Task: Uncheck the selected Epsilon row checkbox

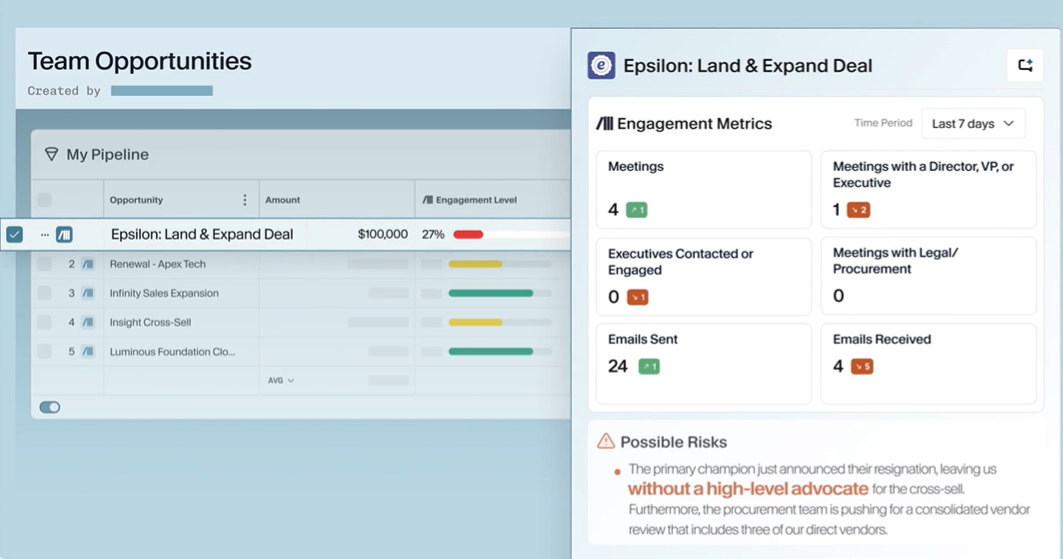Action: click(x=14, y=234)
